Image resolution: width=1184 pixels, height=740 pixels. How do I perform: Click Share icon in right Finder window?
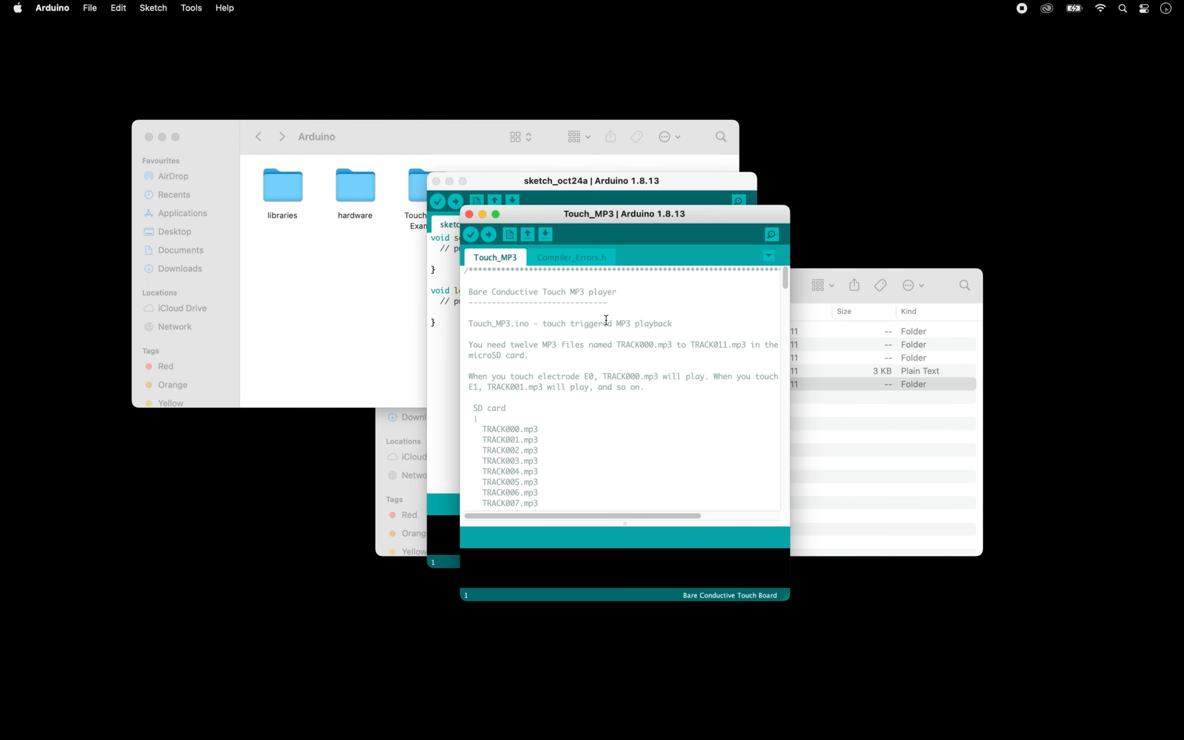pyautogui.click(x=854, y=285)
